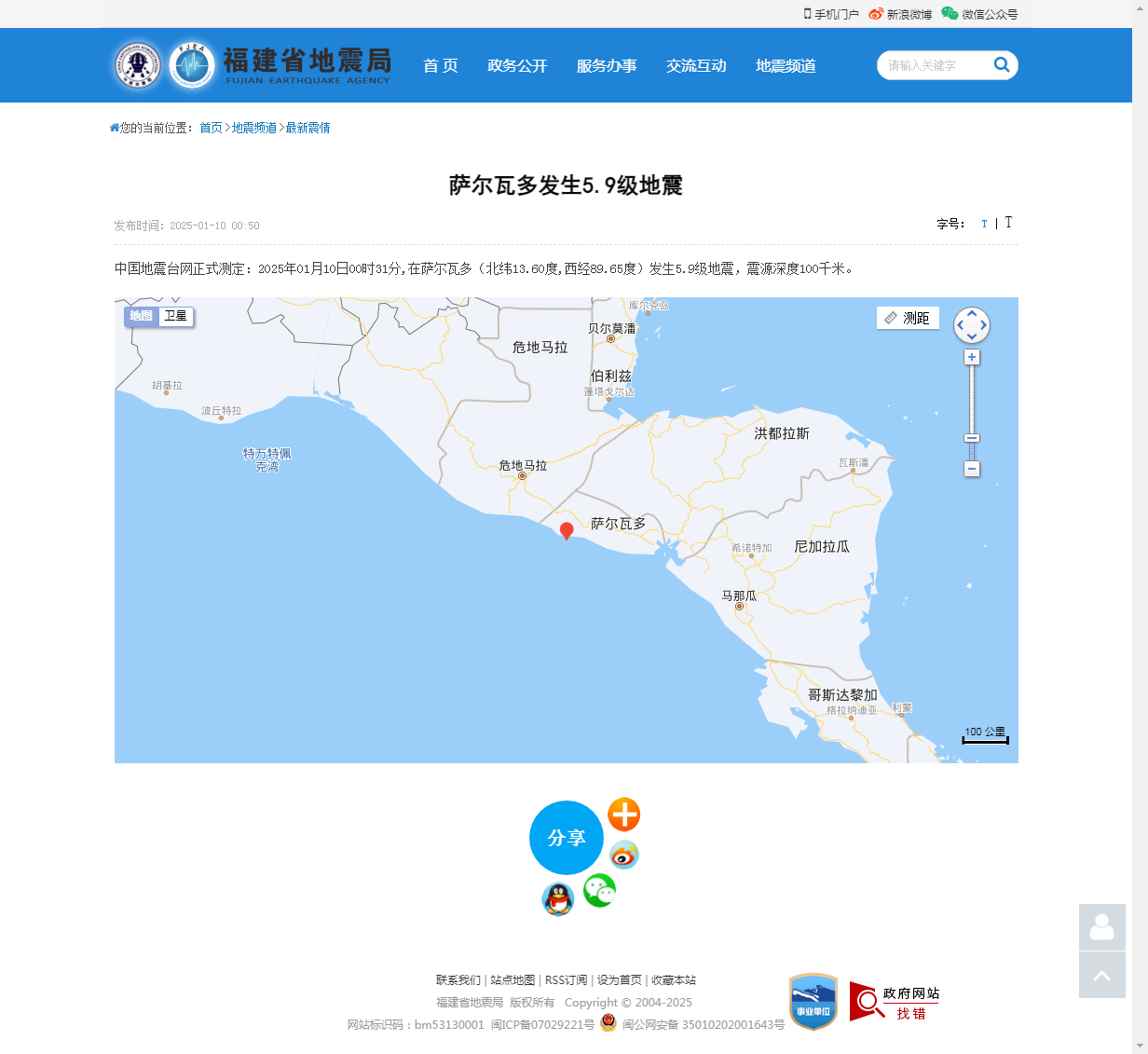
Task: Open the 政务公开 navigation menu
Action: (x=517, y=65)
